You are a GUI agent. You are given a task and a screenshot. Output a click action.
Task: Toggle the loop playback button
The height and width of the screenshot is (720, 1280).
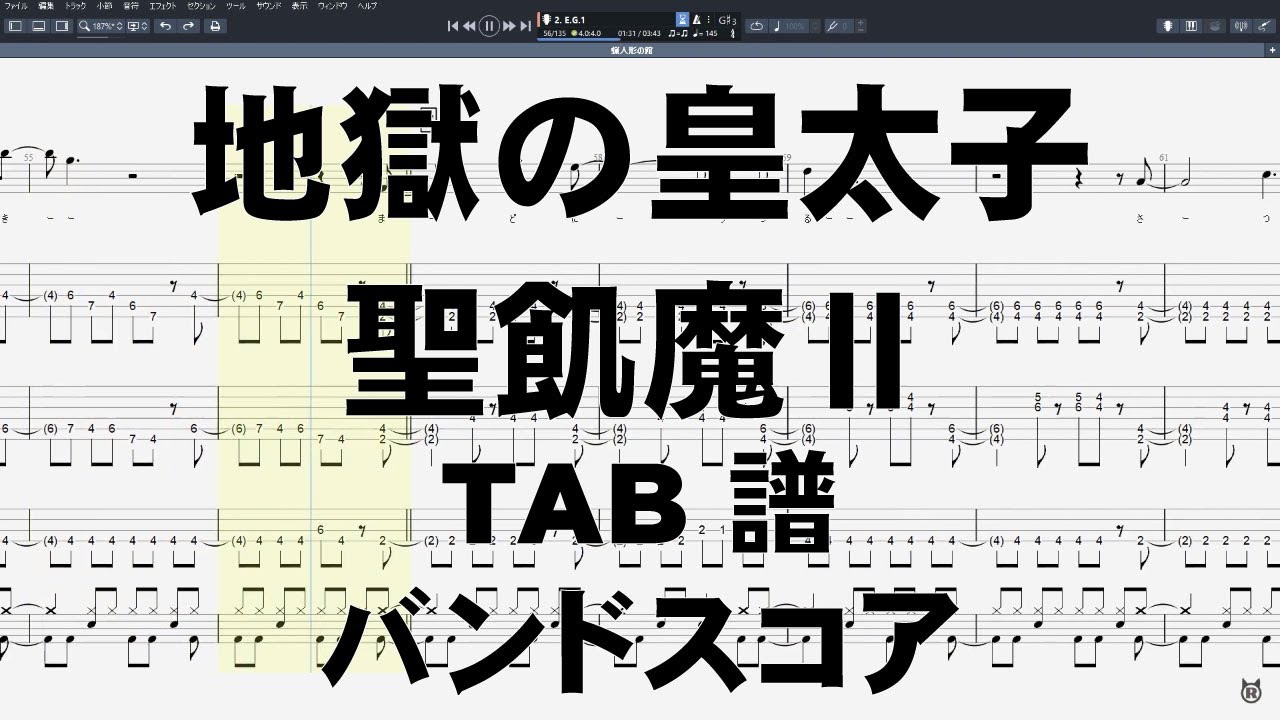tap(758, 25)
